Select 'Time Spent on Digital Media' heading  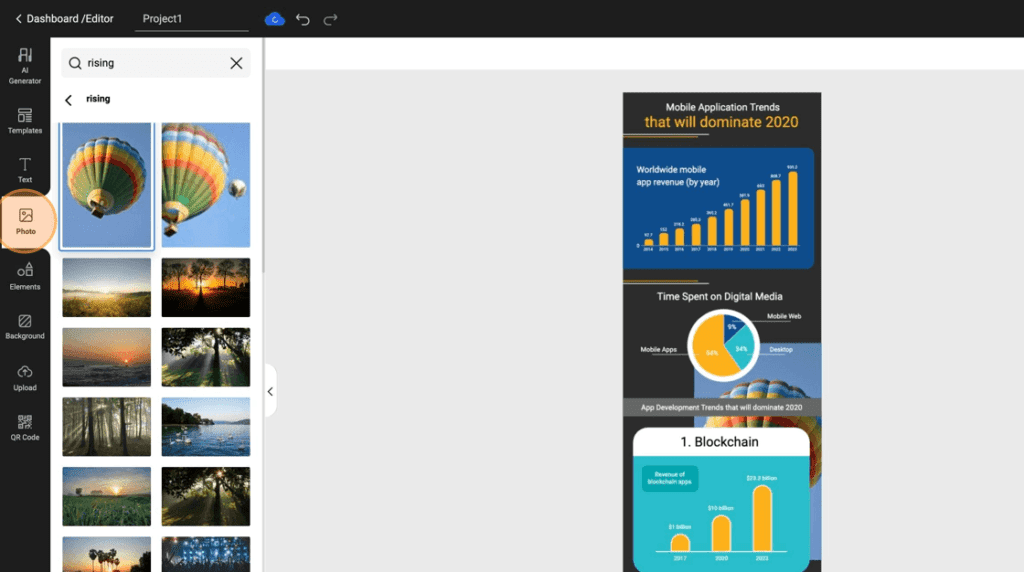pos(720,296)
